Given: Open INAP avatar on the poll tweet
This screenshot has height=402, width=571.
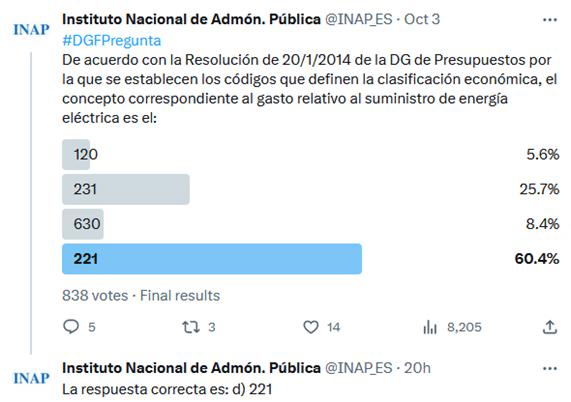Looking at the screenshot, I should click(x=31, y=29).
